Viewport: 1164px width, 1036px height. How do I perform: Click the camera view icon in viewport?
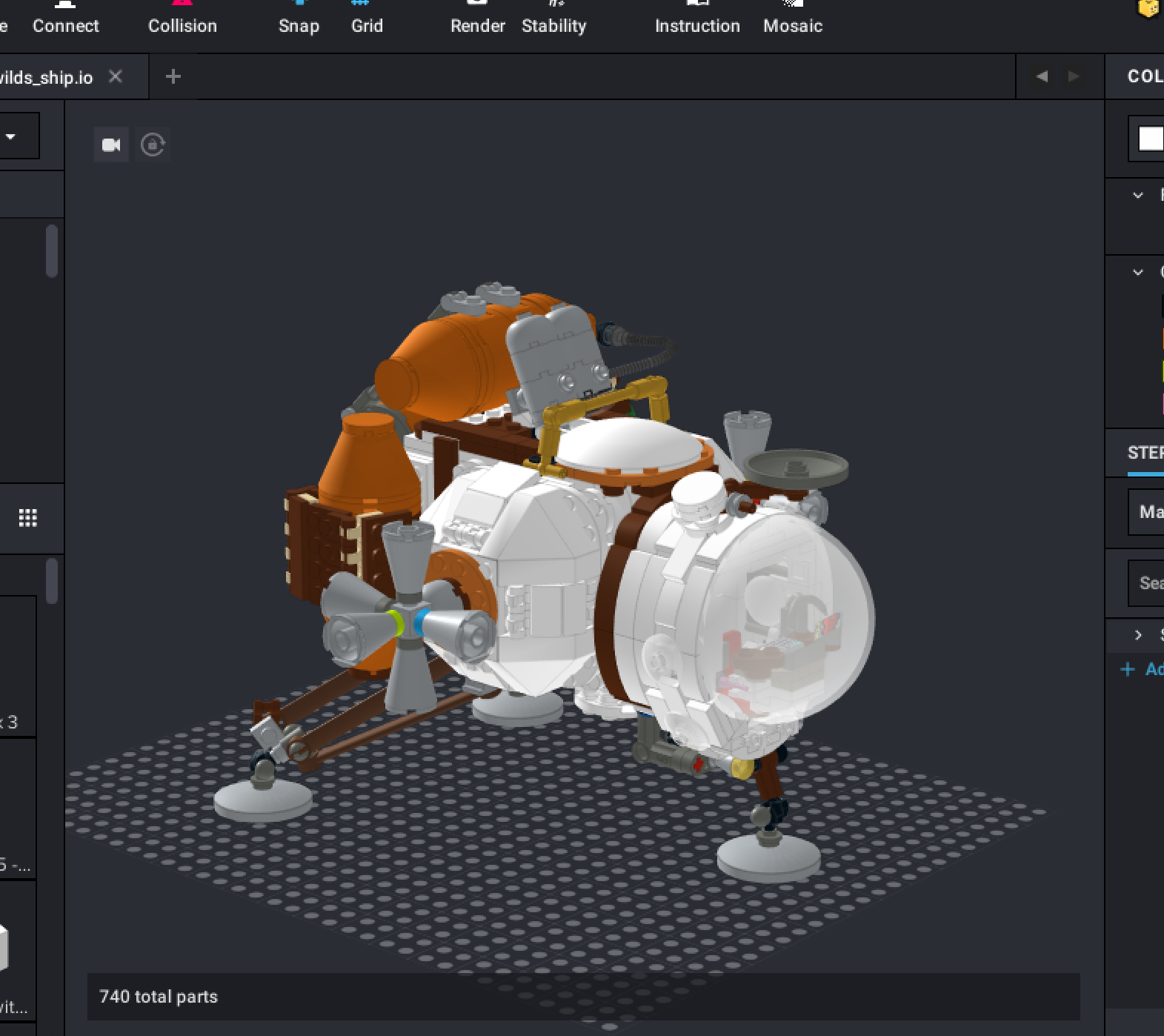point(111,145)
